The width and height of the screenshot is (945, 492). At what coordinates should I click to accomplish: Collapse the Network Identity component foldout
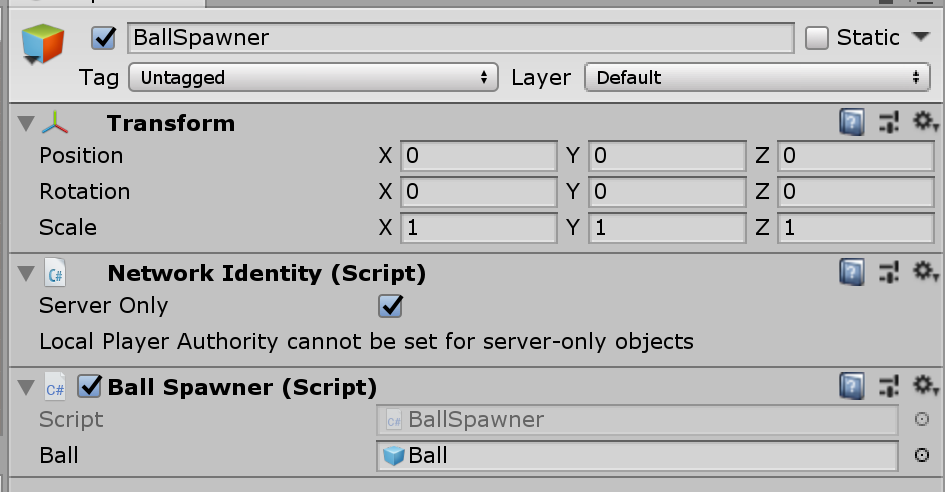pos(26,273)
